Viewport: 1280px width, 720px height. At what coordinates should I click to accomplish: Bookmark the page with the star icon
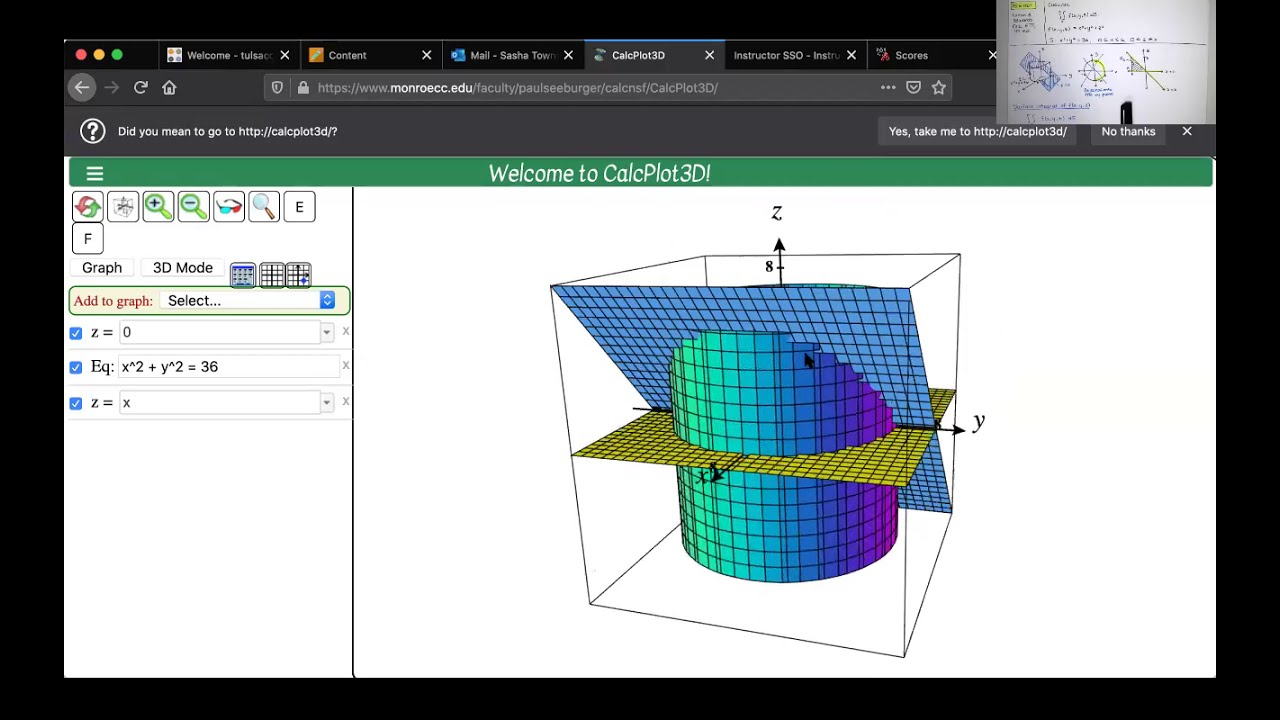click(x=939, y=88)
